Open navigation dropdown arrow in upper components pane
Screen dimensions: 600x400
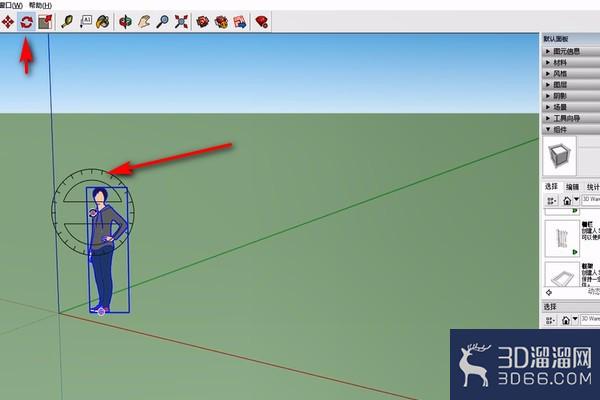coord(576,199)
